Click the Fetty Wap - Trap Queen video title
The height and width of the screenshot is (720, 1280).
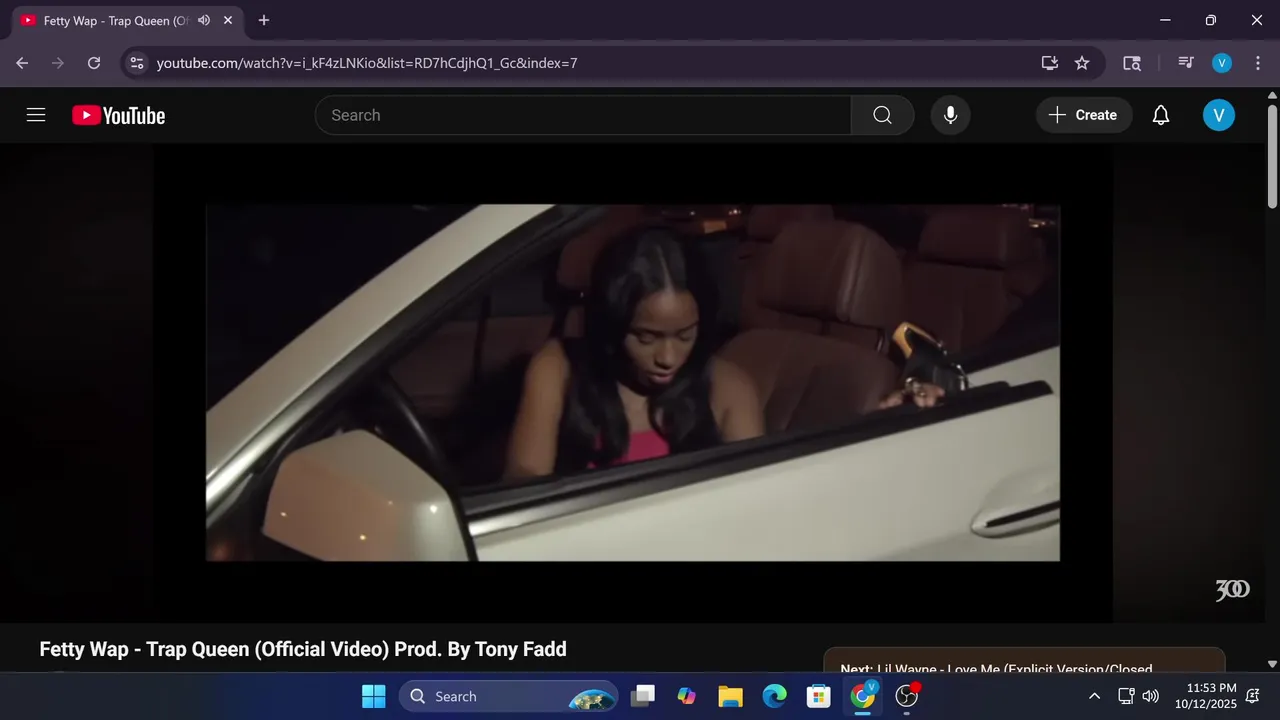[x=303, y=649]
